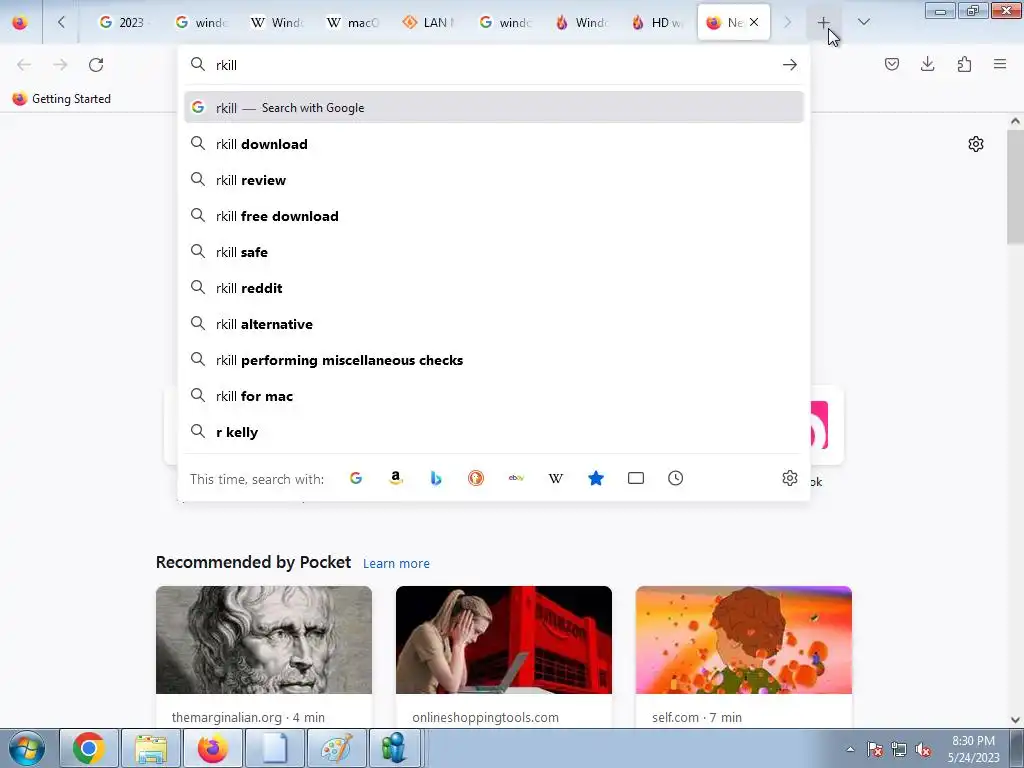This screenshot has height=768, width=1024.
Task: Search this time with DuckDuckGo
Action: (x=475, y=478)
